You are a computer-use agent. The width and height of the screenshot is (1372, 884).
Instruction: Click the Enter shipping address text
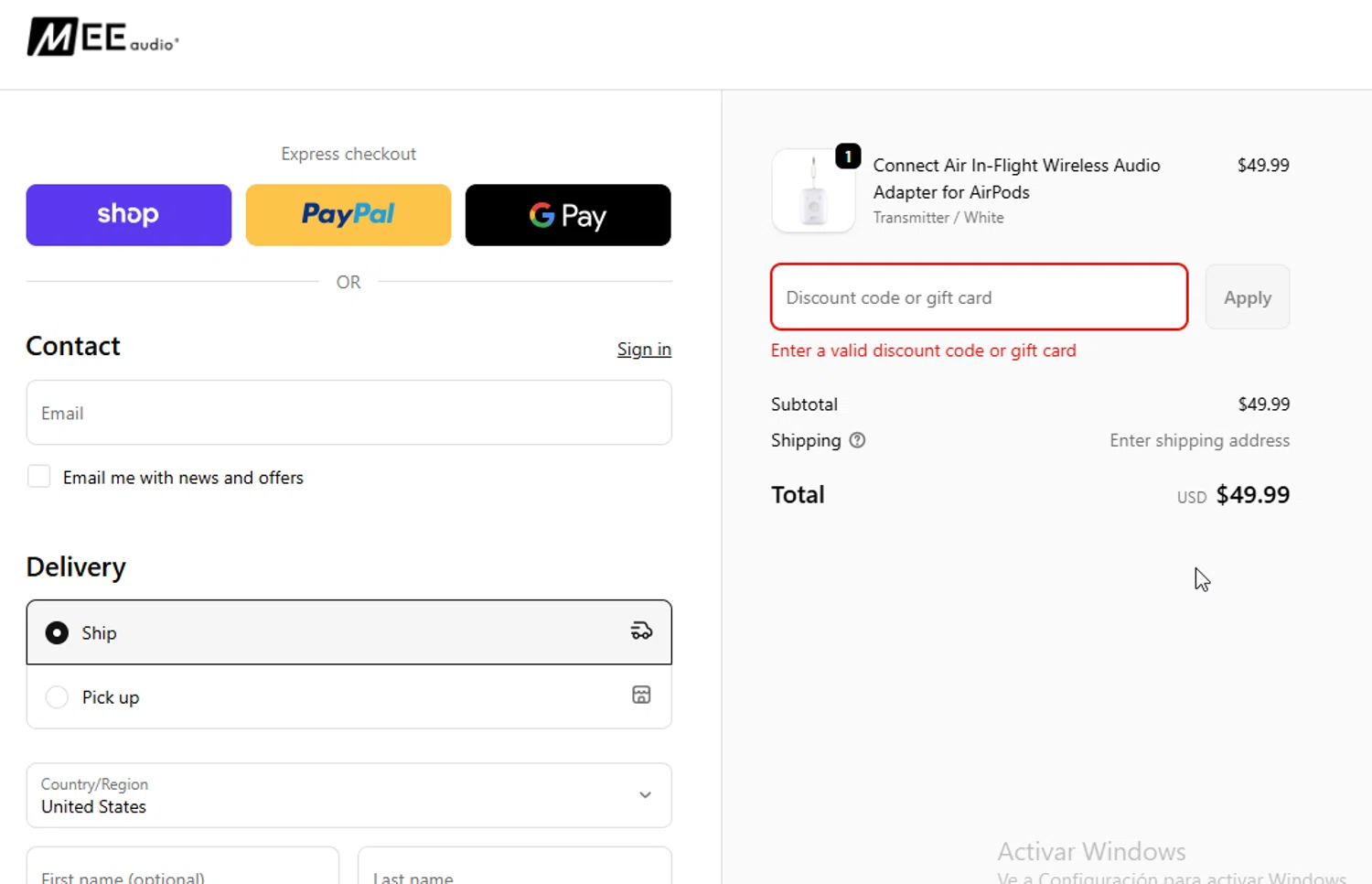point(1199,440)
